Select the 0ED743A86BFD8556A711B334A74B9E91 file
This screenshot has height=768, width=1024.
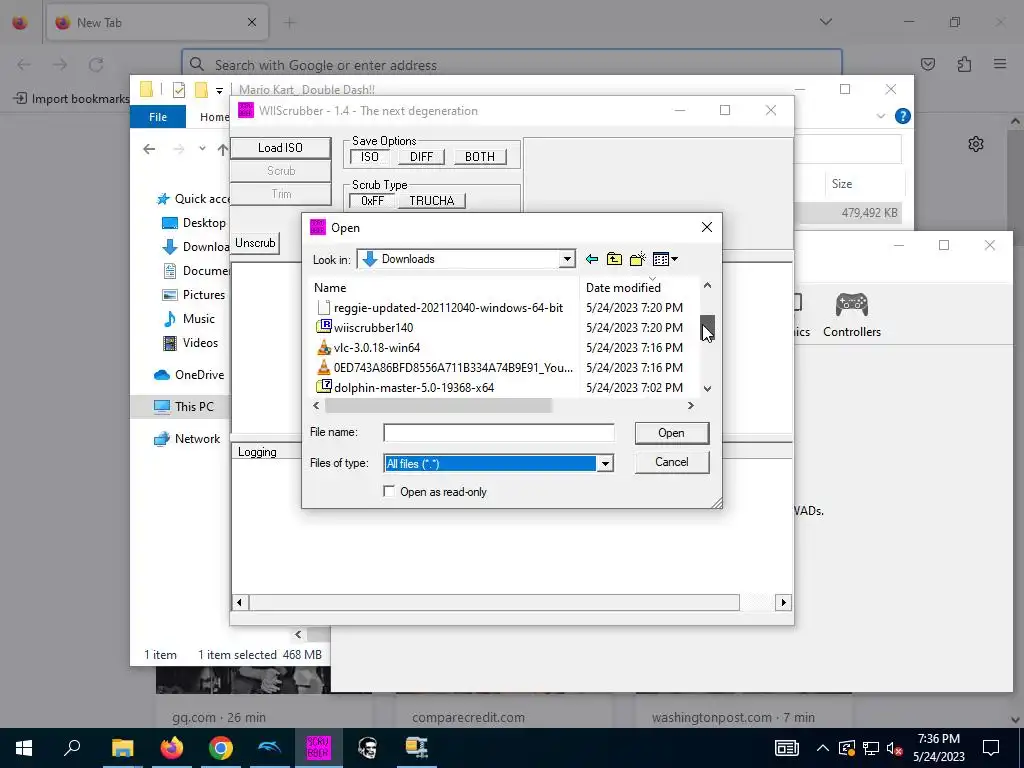453,368
